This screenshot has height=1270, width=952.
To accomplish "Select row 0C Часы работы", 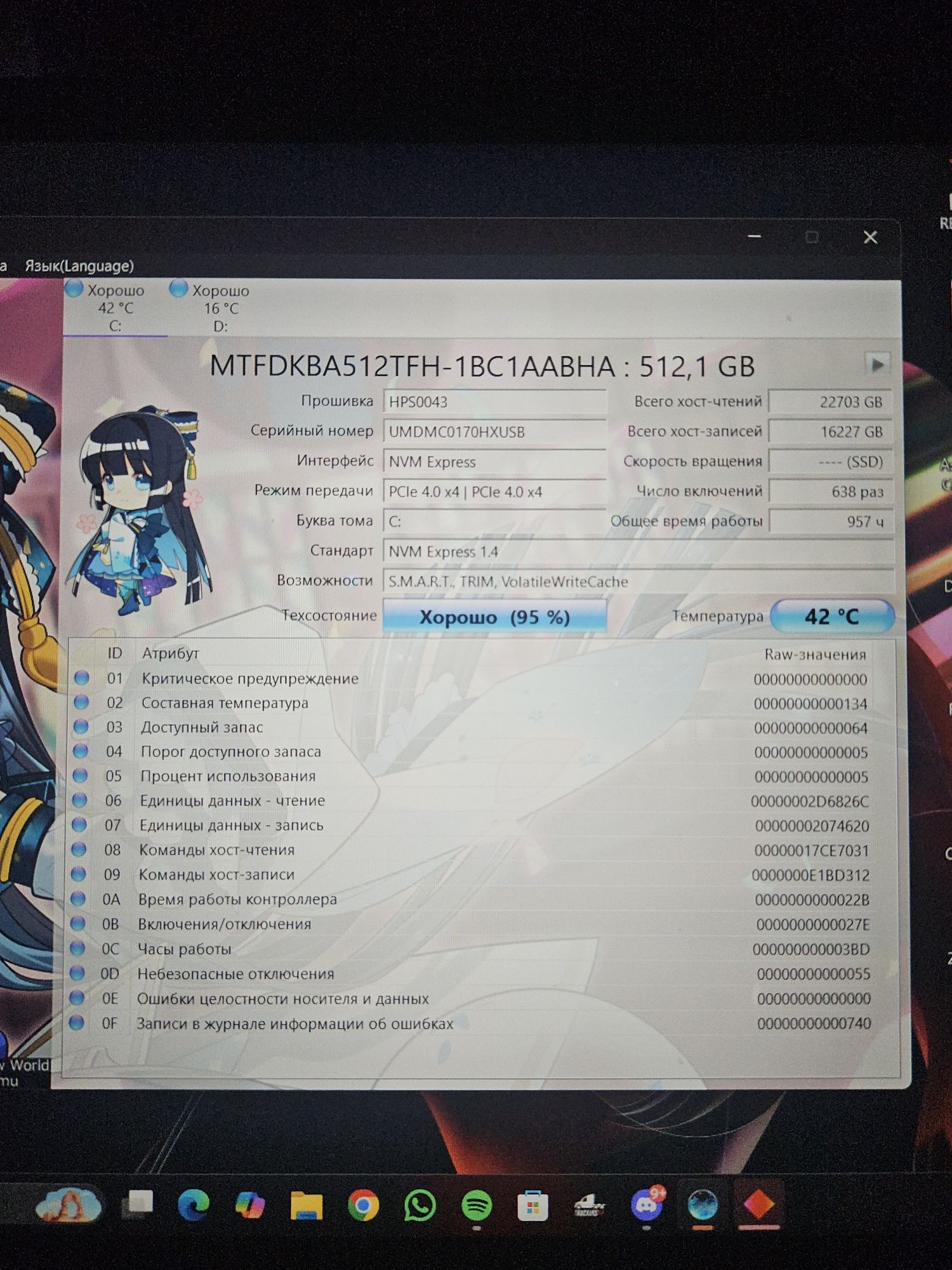I will 482,949.
